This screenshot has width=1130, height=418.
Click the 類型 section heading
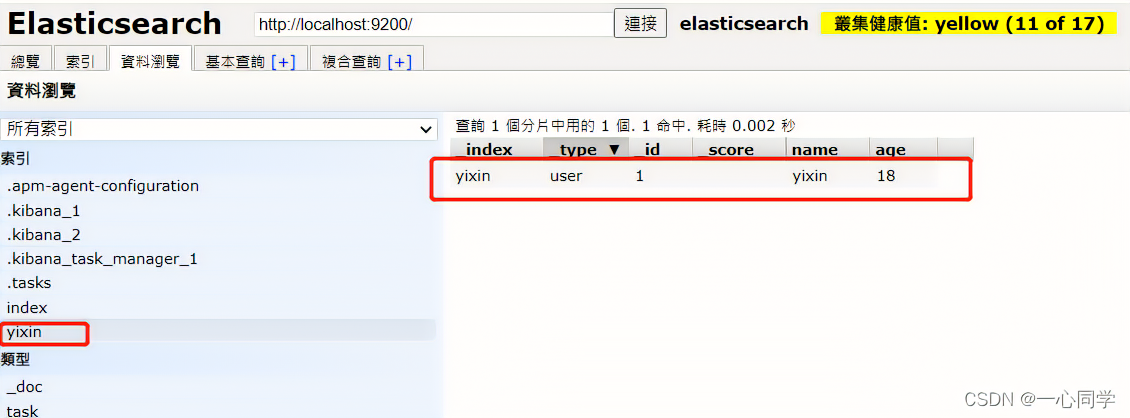15,359
